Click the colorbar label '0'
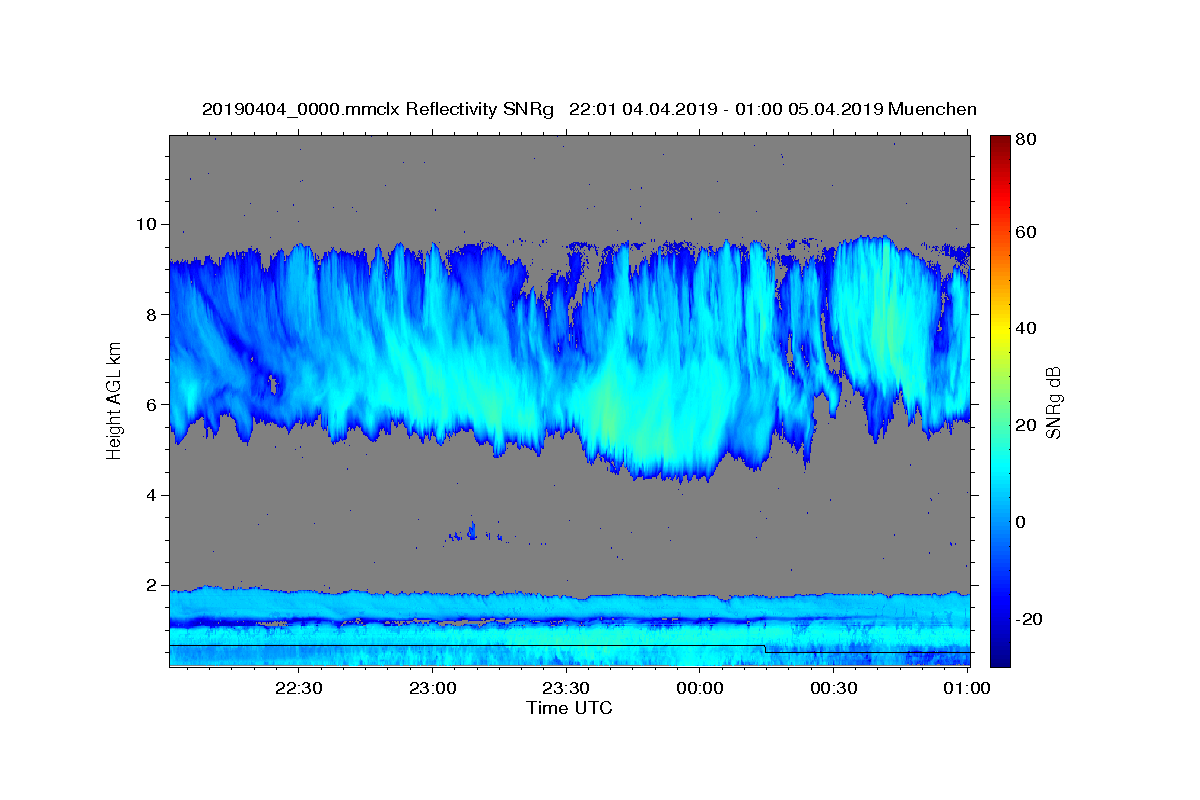Screen dimensions: 1200x800 (1022, 521)
